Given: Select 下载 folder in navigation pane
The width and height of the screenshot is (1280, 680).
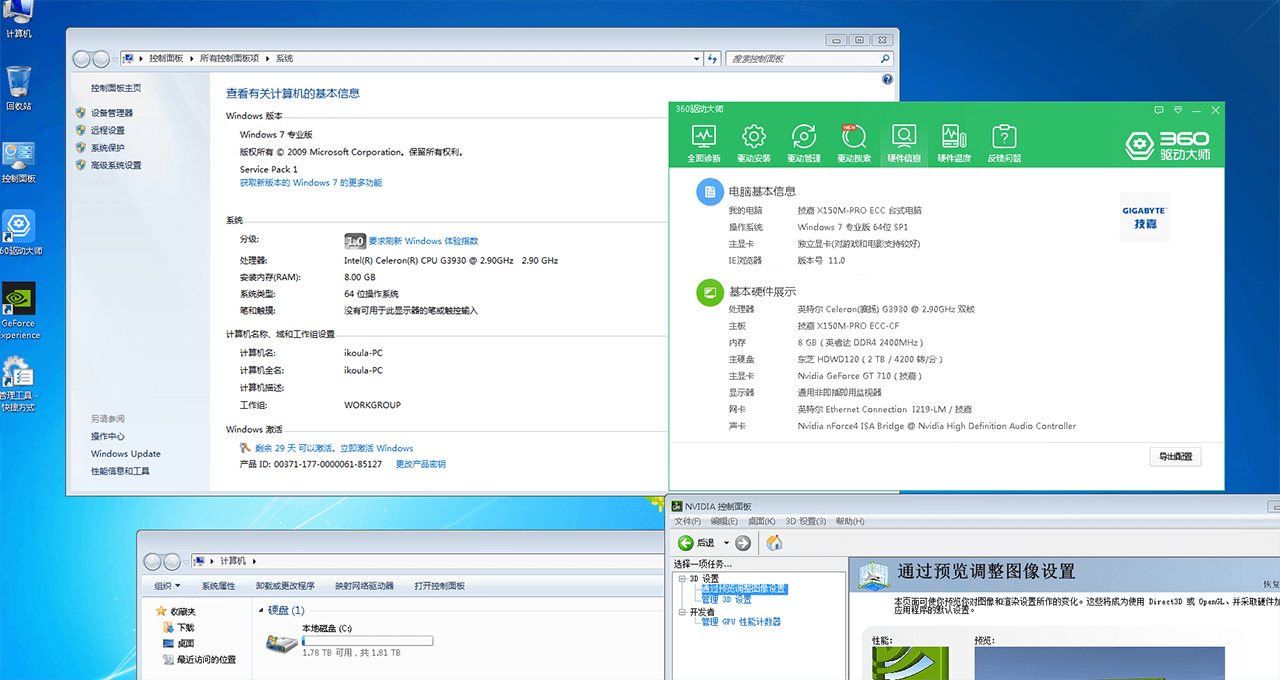Looking at the screenshot, I should point(179,627).
